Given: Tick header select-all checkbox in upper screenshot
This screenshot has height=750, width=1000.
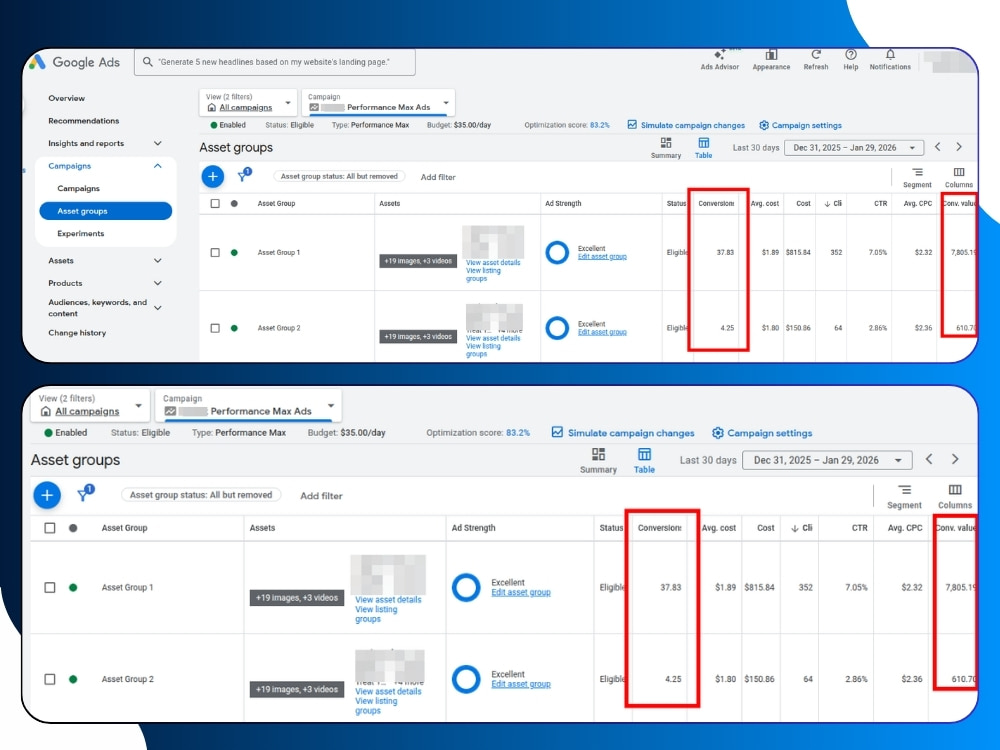Looking at the screenshot, I should [x=215, y=203].
